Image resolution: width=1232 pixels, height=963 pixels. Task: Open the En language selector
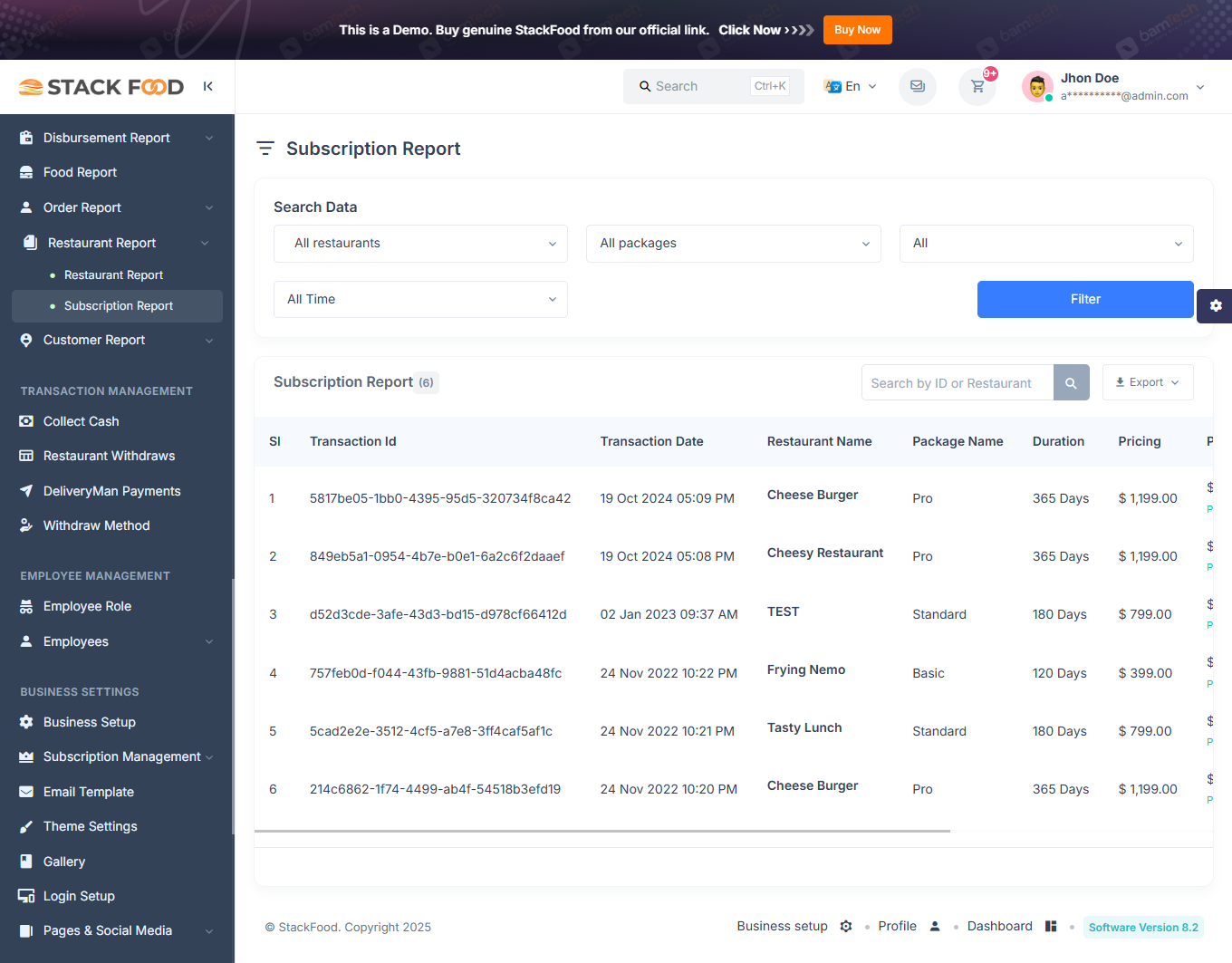[x=851, y=86]
